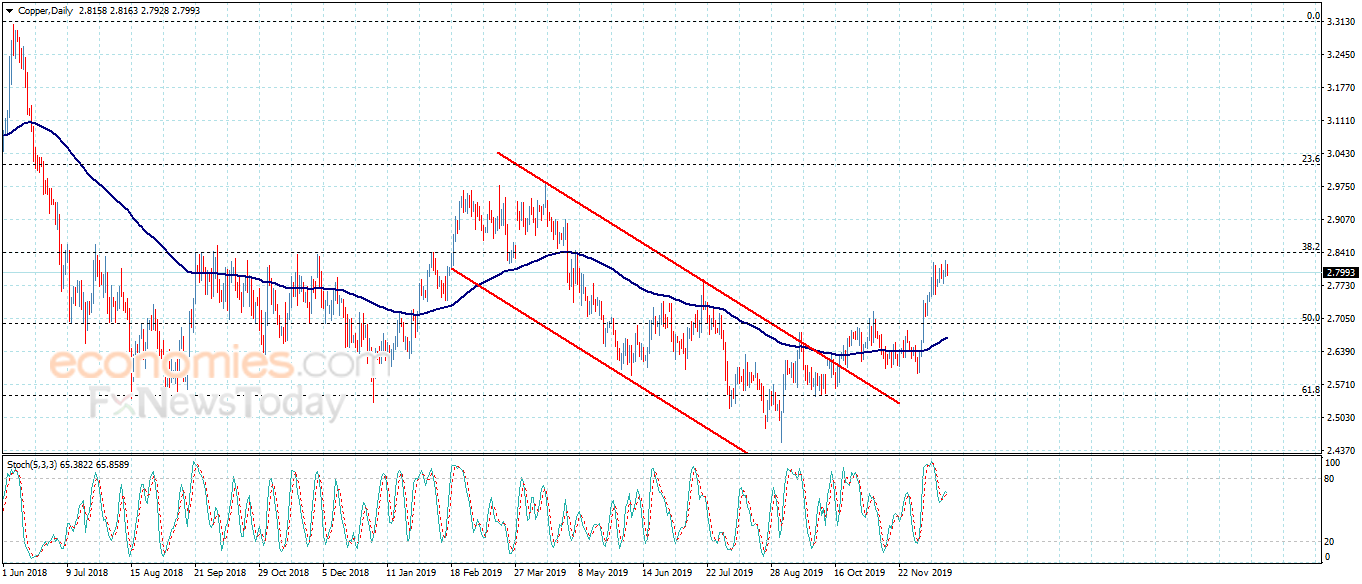The image size is (1362, 584).
Task: Click the 20 level on stochastic axis
Action: [1330, 541]
